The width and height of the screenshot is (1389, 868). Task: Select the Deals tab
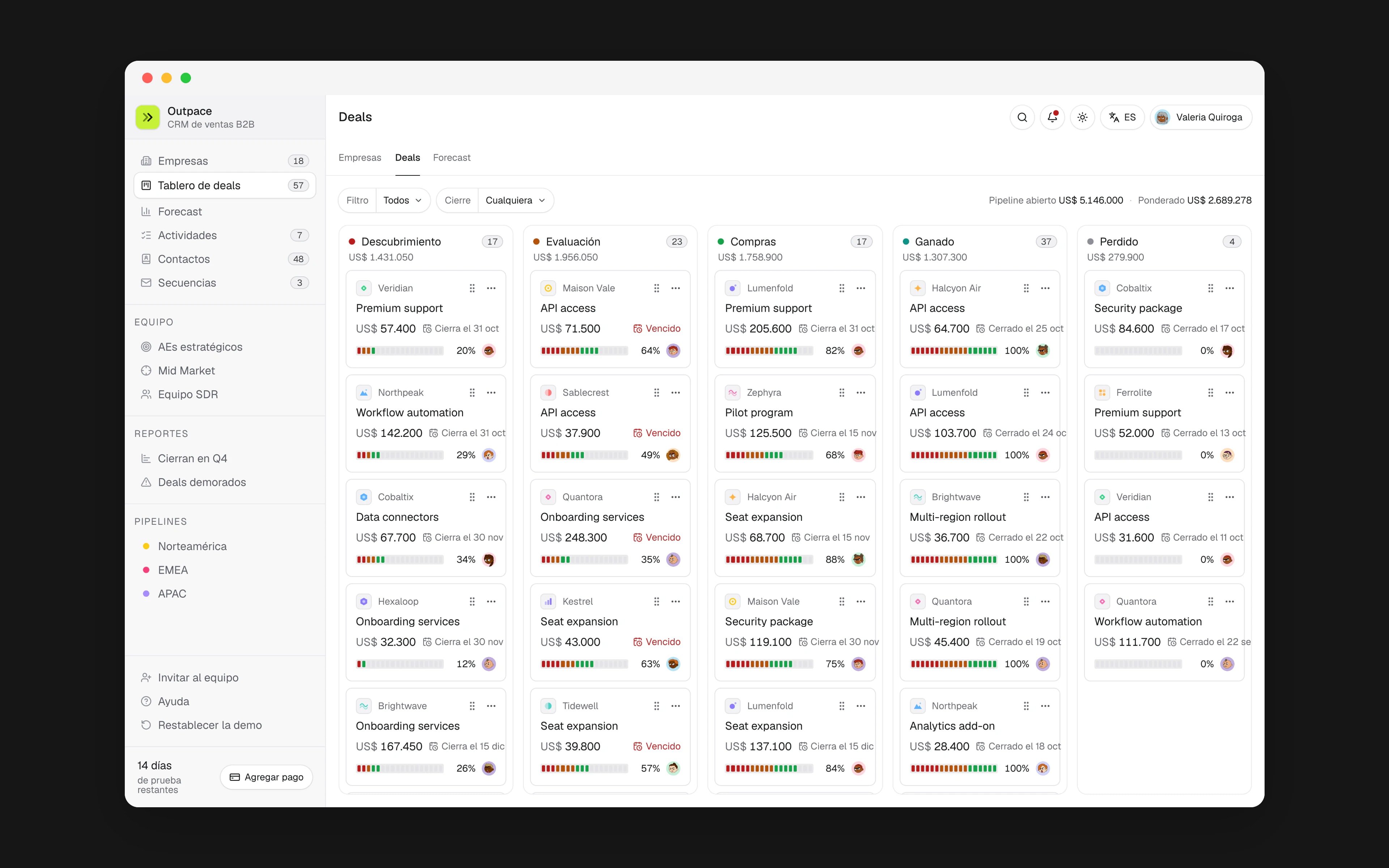tap(408, 157)
